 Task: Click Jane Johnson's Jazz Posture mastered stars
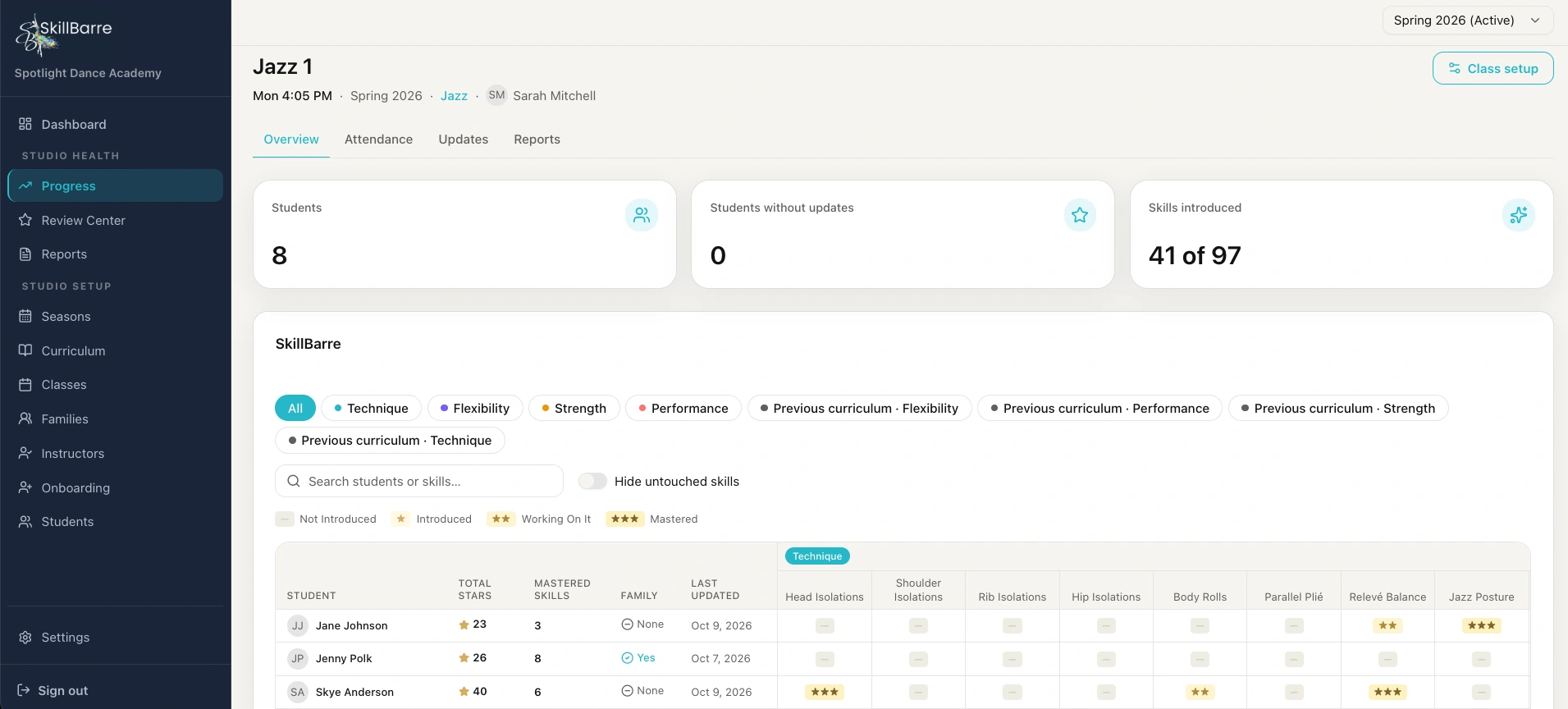coord(1481,625)
